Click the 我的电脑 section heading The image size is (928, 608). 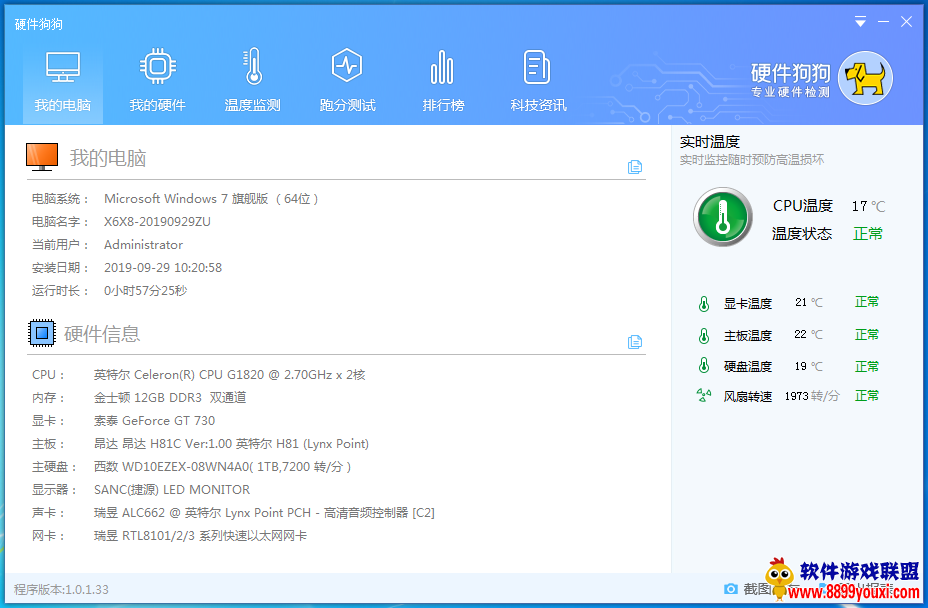(x=108, y=158)
